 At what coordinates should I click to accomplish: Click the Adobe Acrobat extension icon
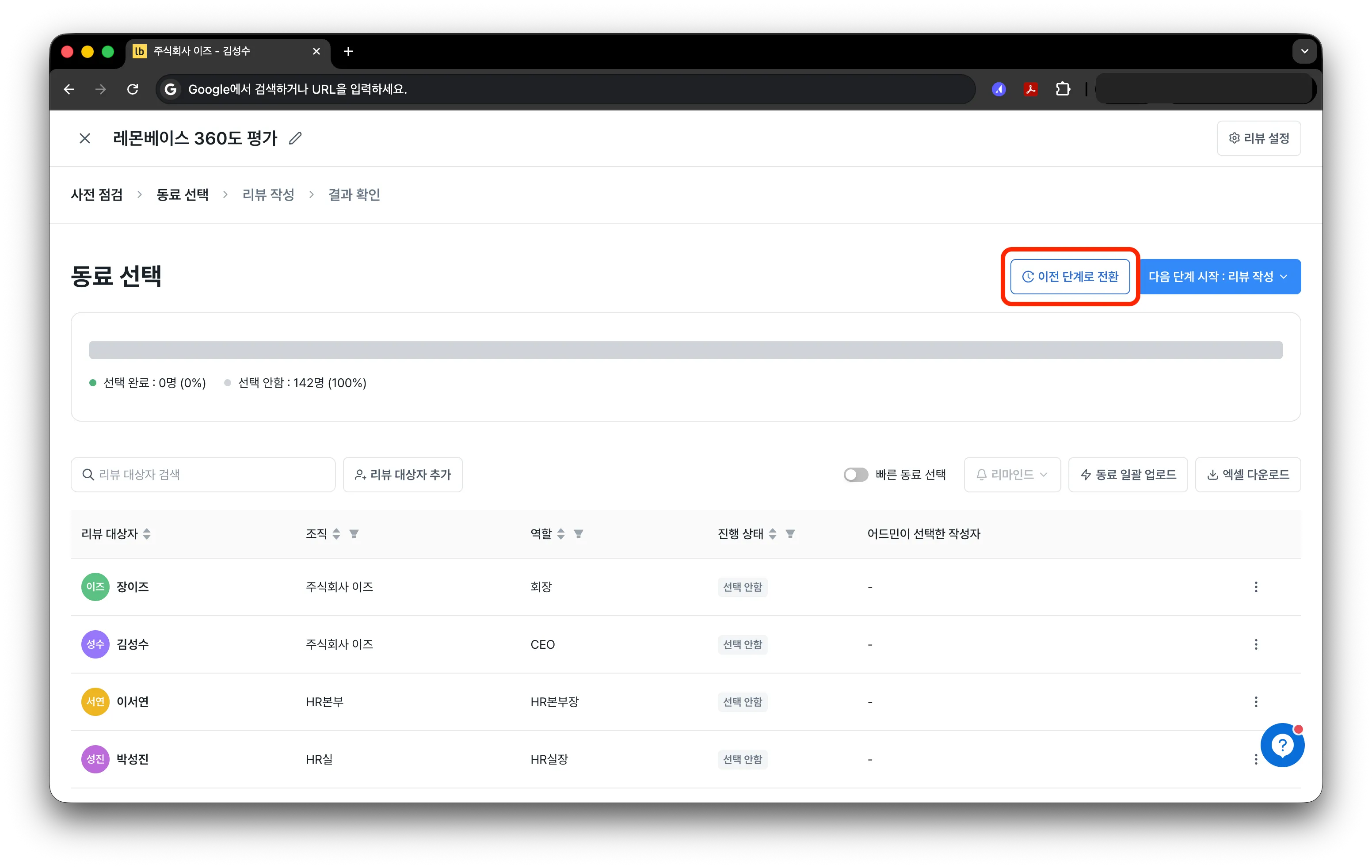coord(1031,89)
